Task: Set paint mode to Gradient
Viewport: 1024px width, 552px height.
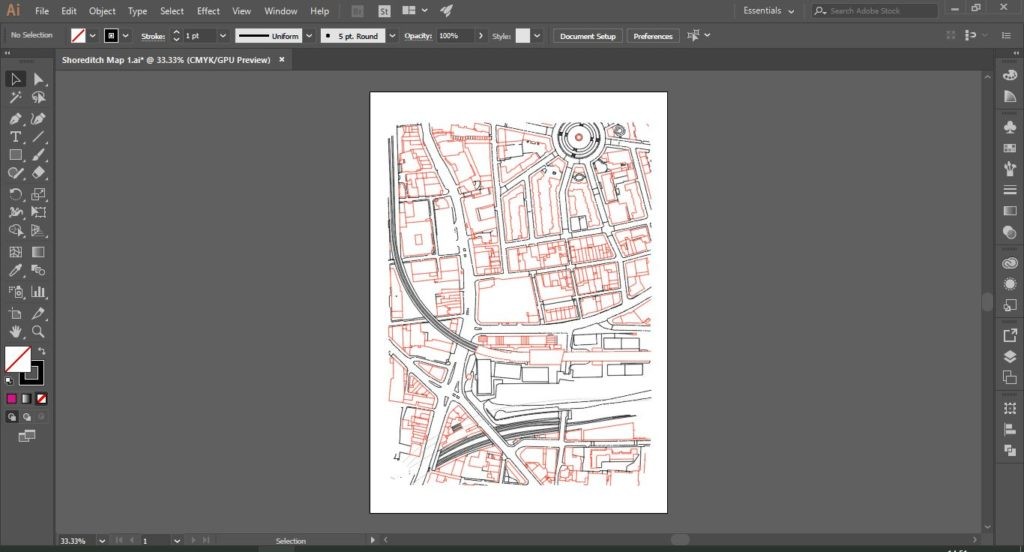Action: click(x=27, y=398)
